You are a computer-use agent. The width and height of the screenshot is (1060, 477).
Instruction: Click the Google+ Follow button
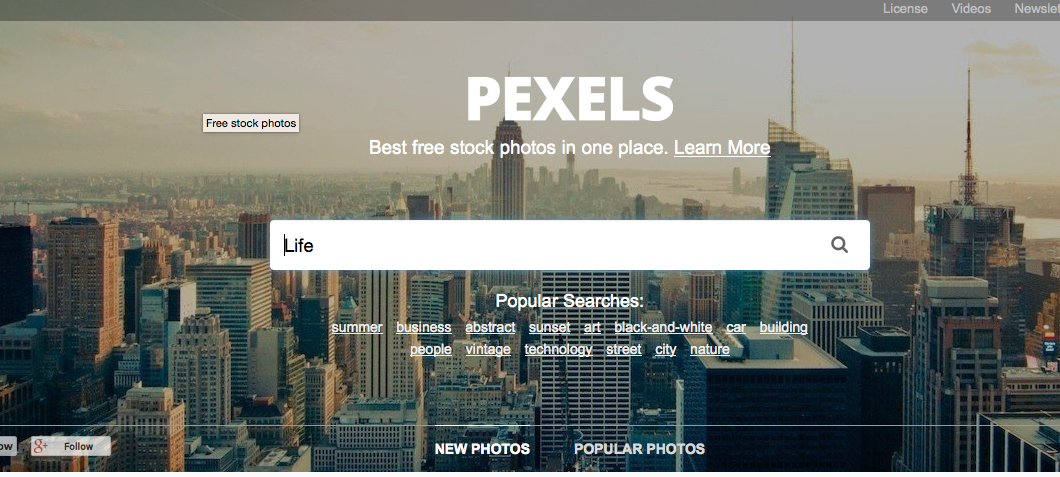(71, 446)
